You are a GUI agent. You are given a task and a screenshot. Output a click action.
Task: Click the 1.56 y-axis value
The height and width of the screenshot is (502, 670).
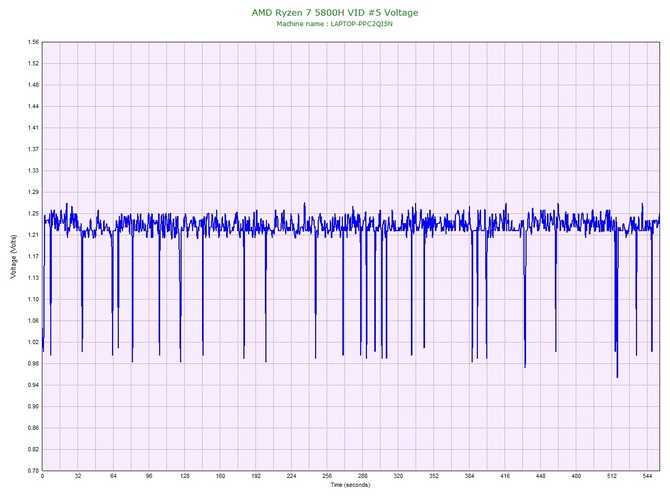[33, 42]
